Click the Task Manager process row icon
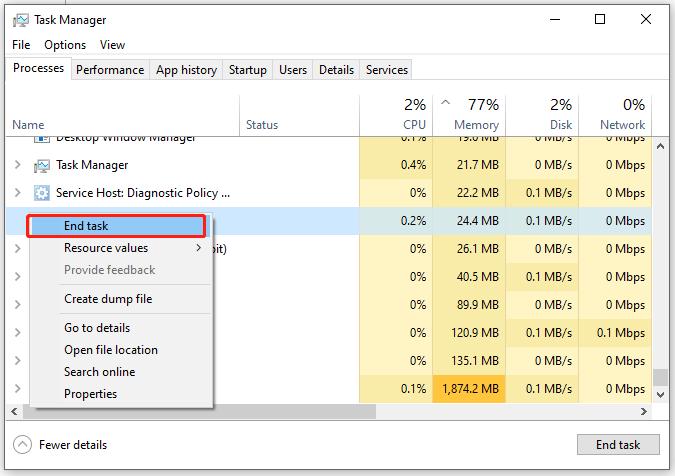 [42, 165]
